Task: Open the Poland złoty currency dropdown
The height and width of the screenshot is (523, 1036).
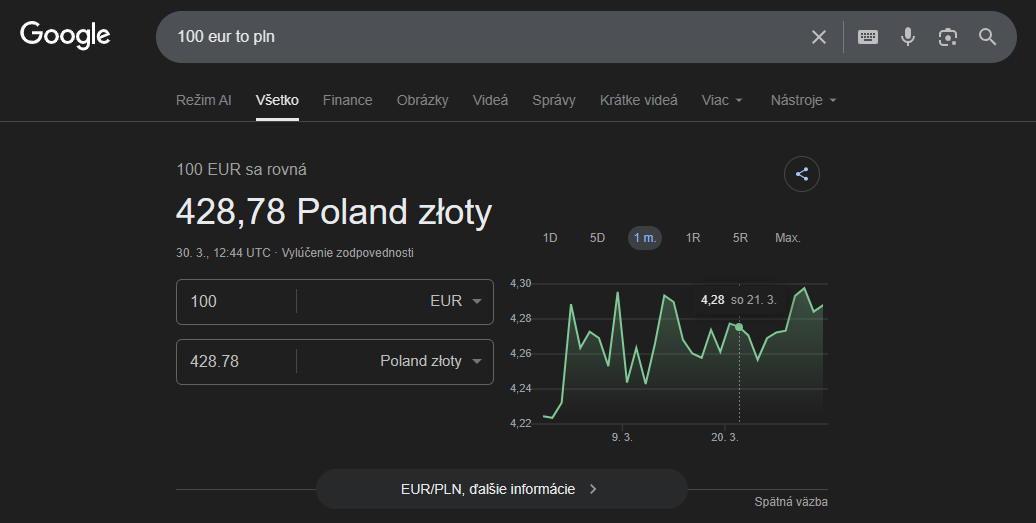Action: click(430, 361)
